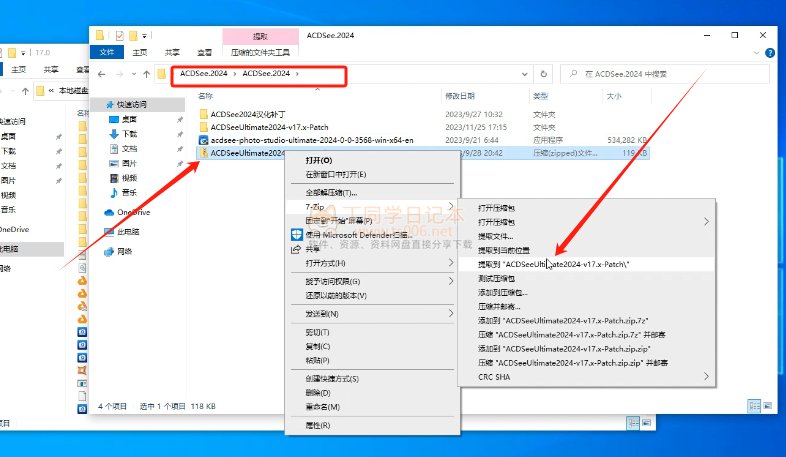Select the ACDSee2024汉化补丁 folder
The height and width of the screenshot is (457, 786).
248,114
